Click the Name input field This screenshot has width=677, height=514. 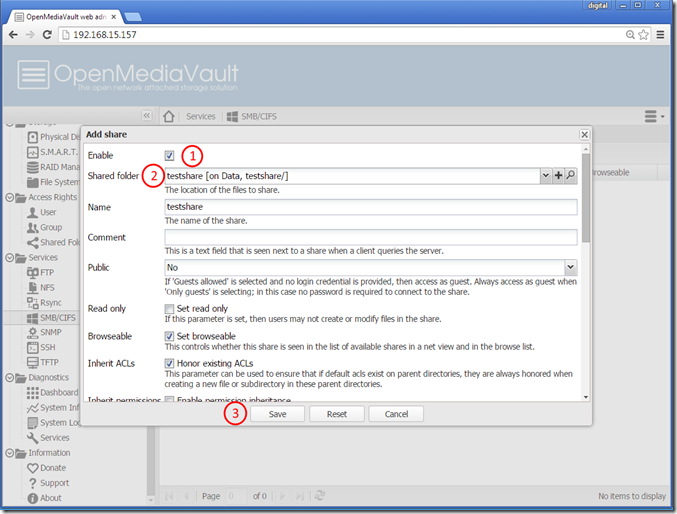click(370, 207)
